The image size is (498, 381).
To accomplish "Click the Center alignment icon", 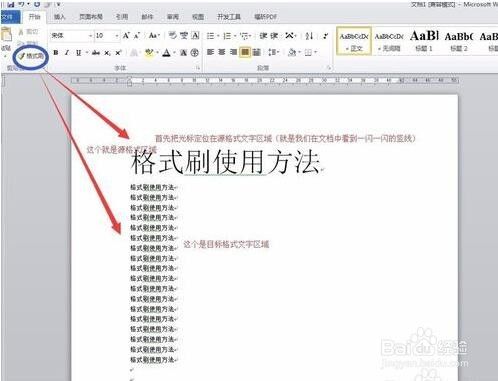I will 222,52.
